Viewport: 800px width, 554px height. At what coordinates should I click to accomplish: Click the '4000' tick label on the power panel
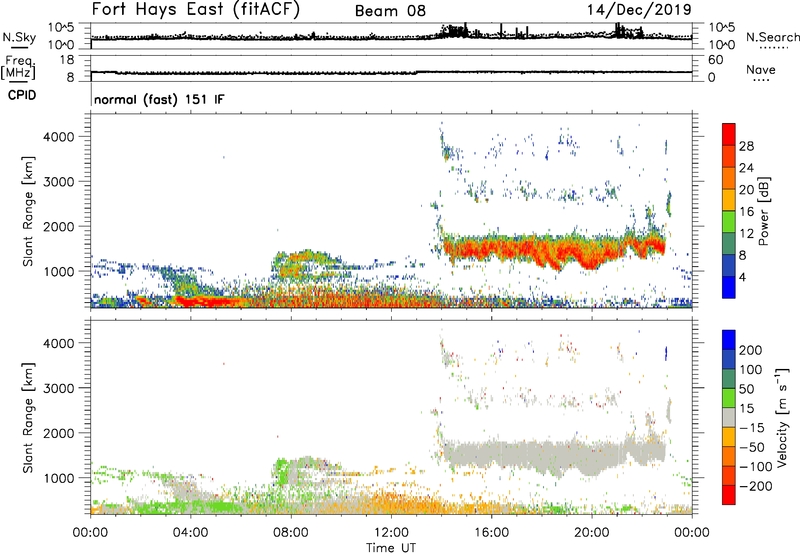[59, 137]
